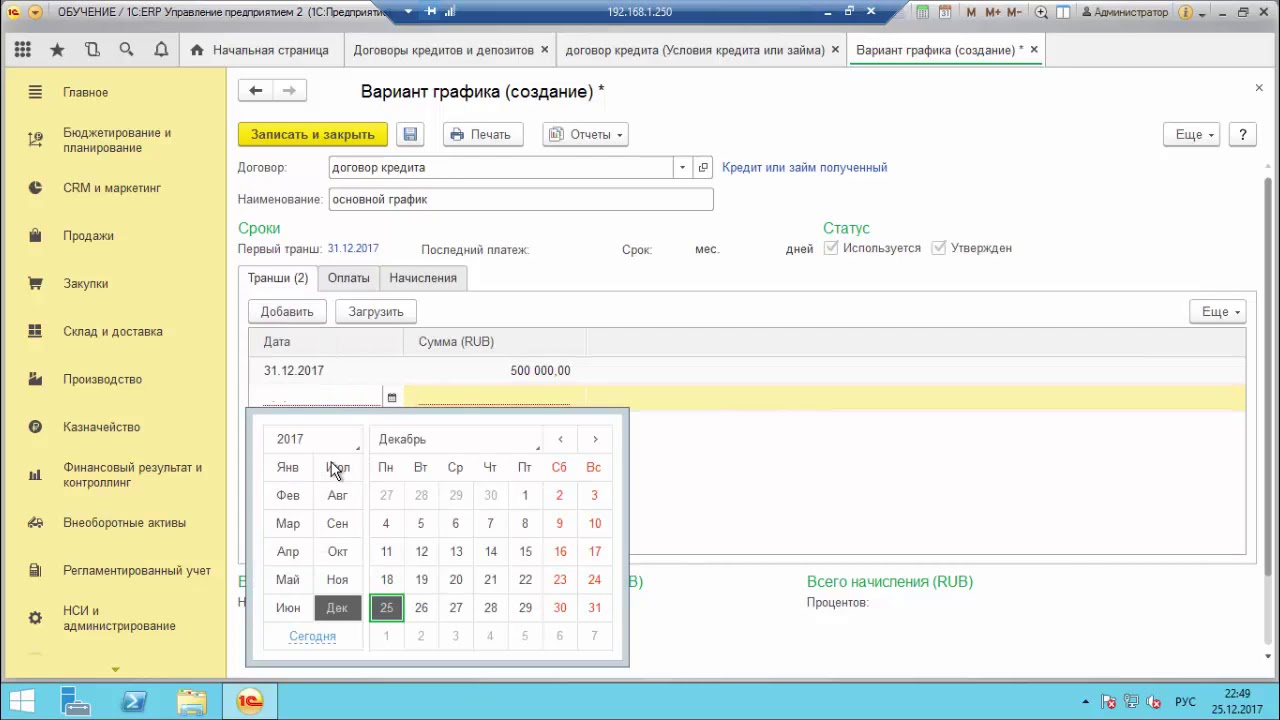Switch to the Транши (2) tab
This screenshot has height=720, width=1280.
(x=278, y=278)
